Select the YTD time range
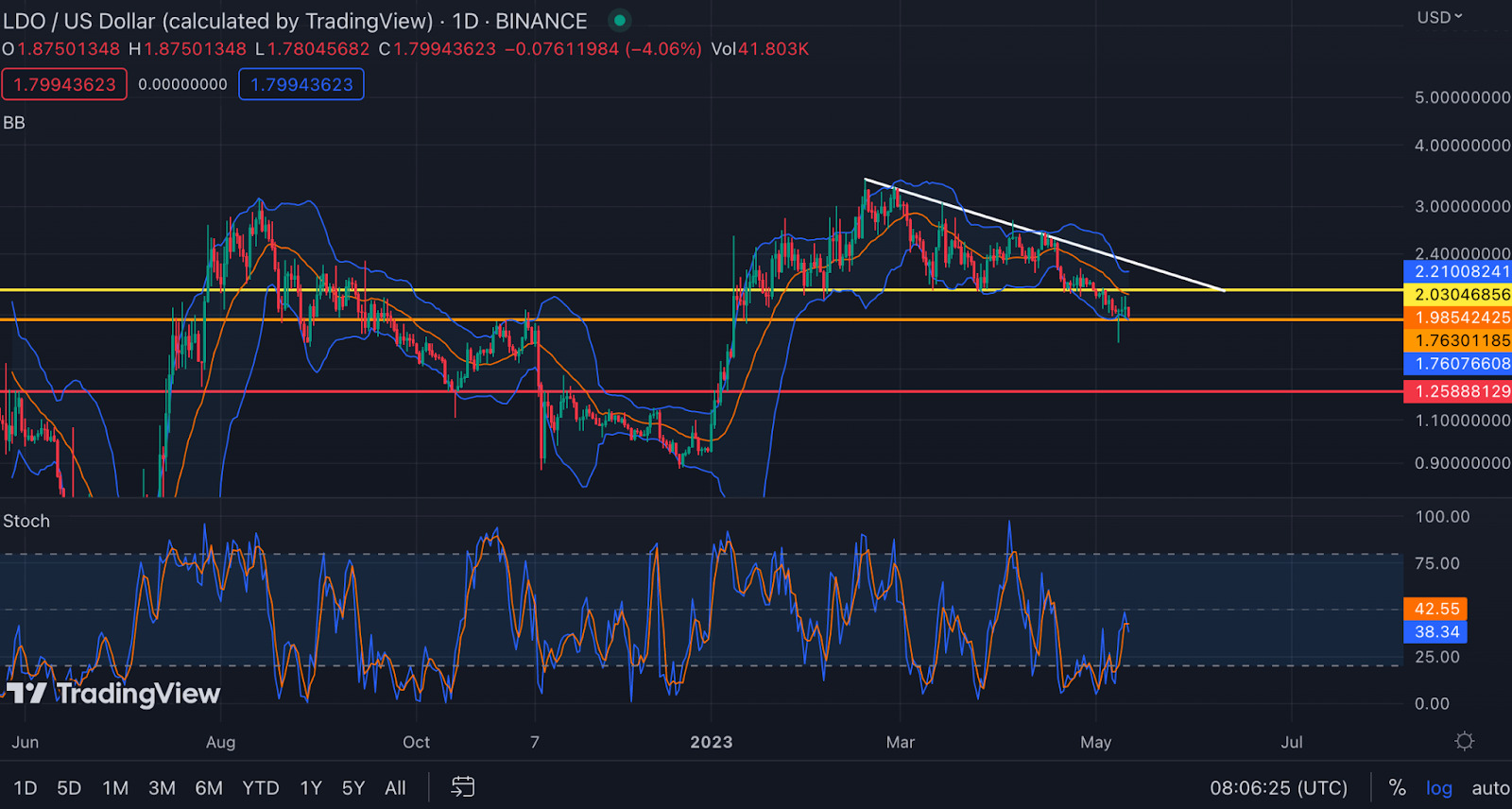Viewport: 1512px width, 809px height. click(261, 787)
